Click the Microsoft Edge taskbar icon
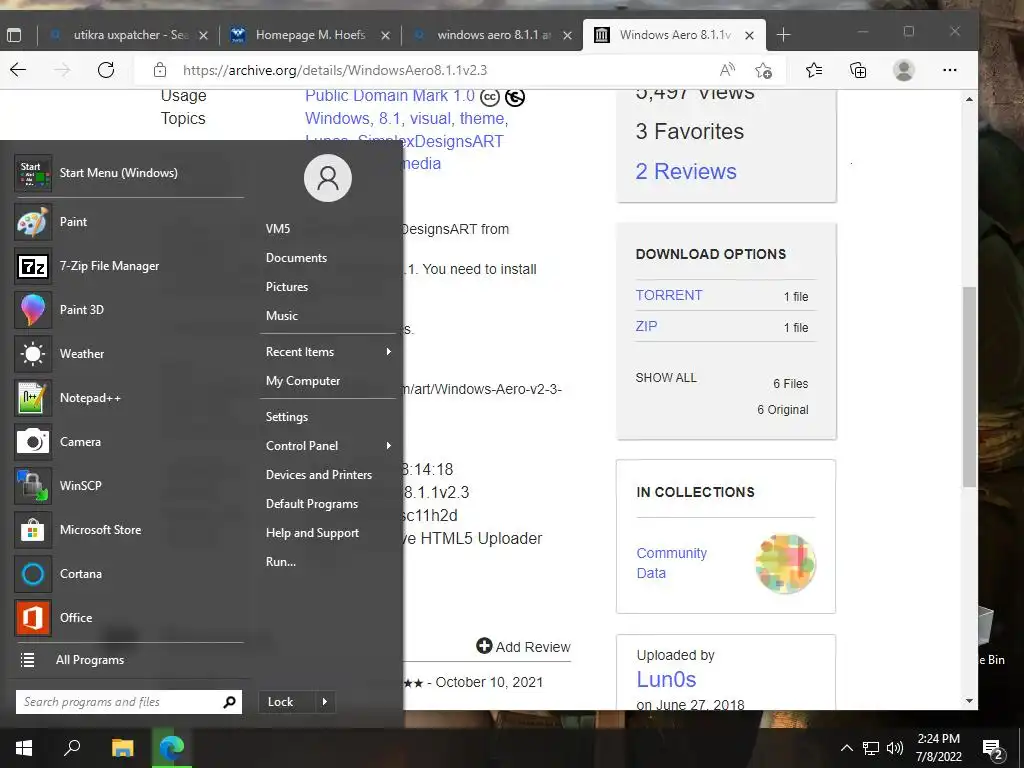 pyautogui.click(x=172, y=748)
